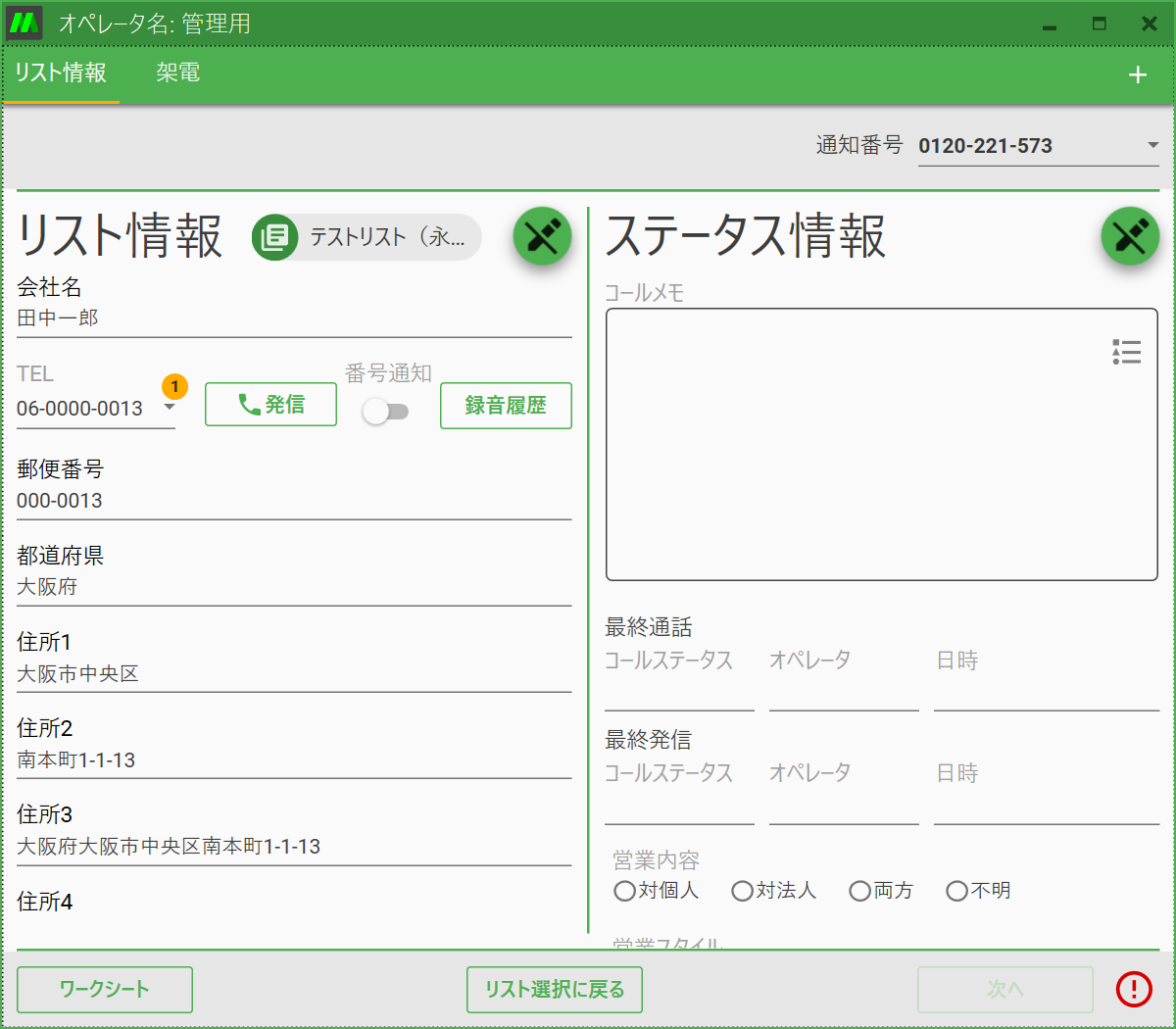Click the orange 1 badge above TEL field
The width and height of the screenshot is (1176, 1029).
click(x=174, y=386)
